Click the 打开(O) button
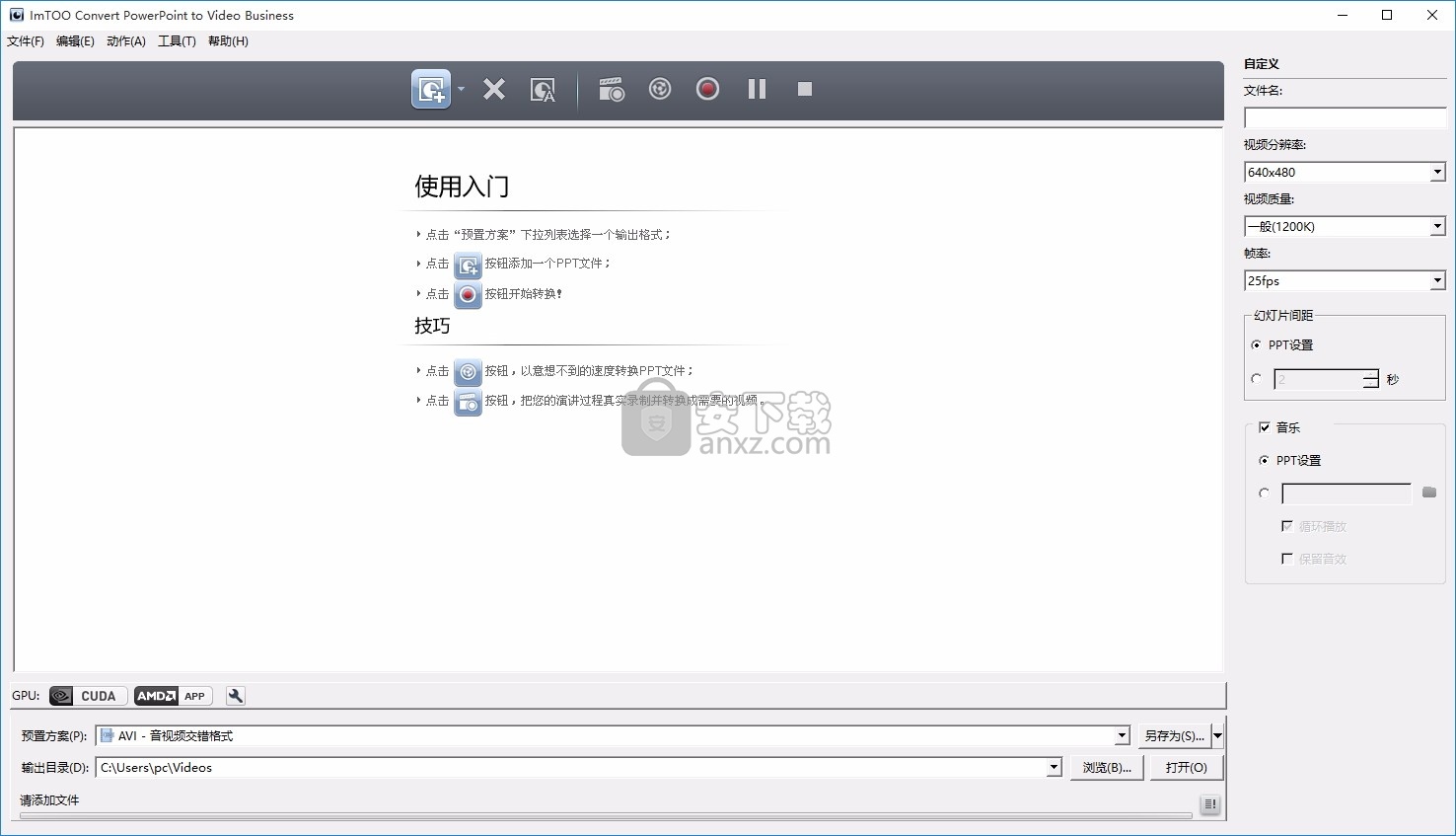 [1186, 768]
